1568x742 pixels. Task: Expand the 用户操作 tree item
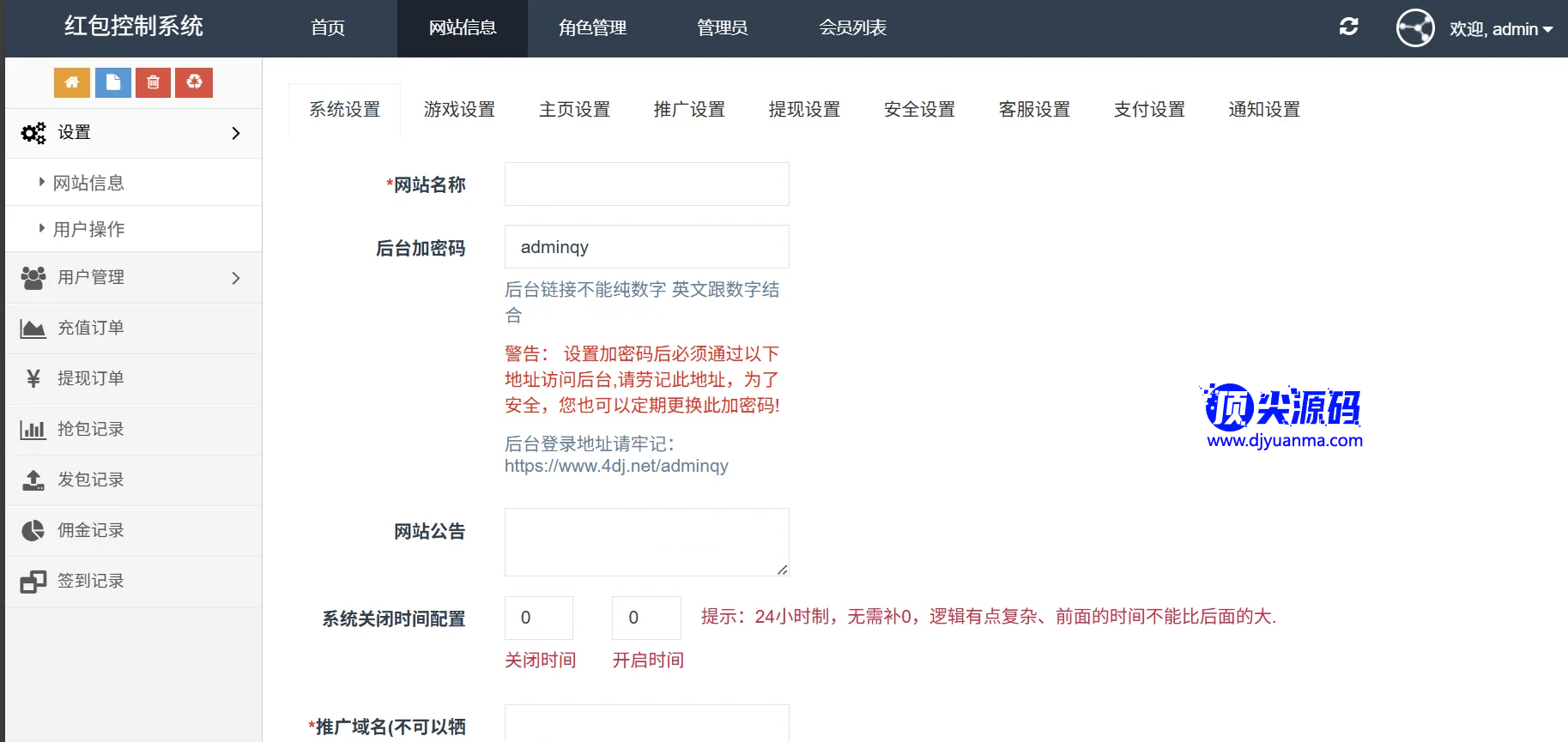tap(88, 229)
